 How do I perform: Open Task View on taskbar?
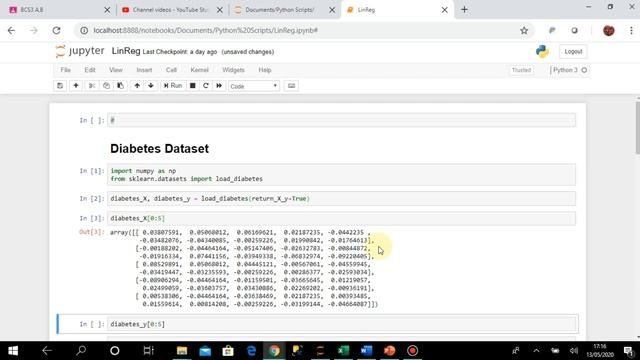coord(148,351)
